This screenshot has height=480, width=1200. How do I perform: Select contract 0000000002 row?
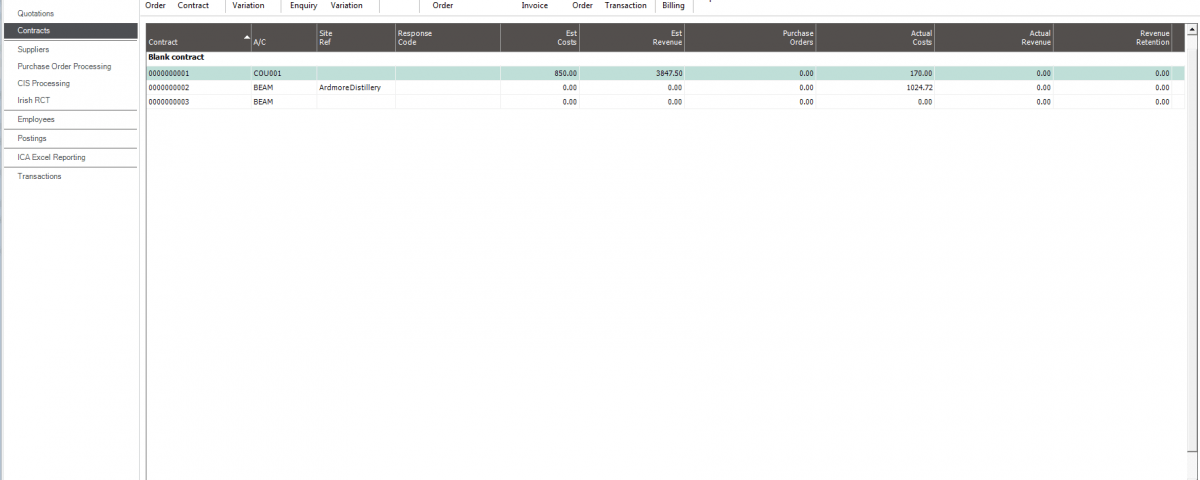tap(665, 87)
